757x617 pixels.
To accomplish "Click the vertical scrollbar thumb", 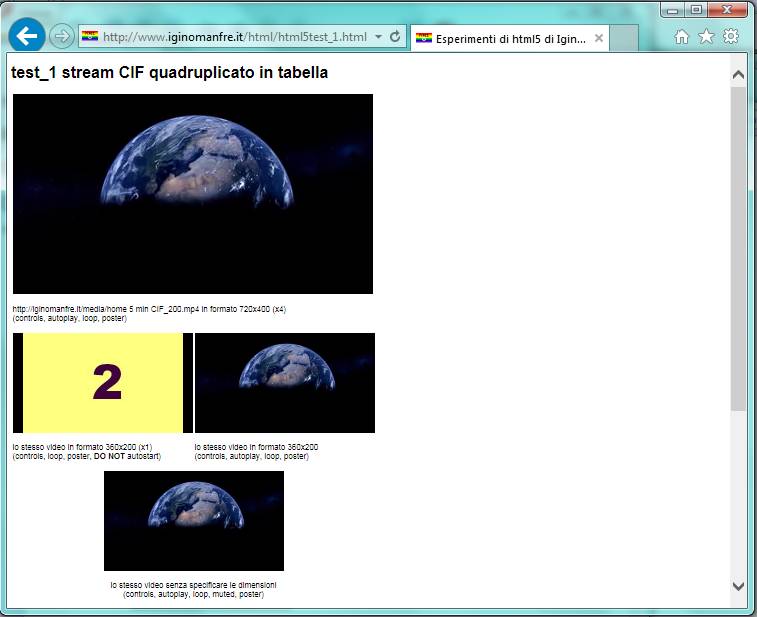I will click(738, 248).
